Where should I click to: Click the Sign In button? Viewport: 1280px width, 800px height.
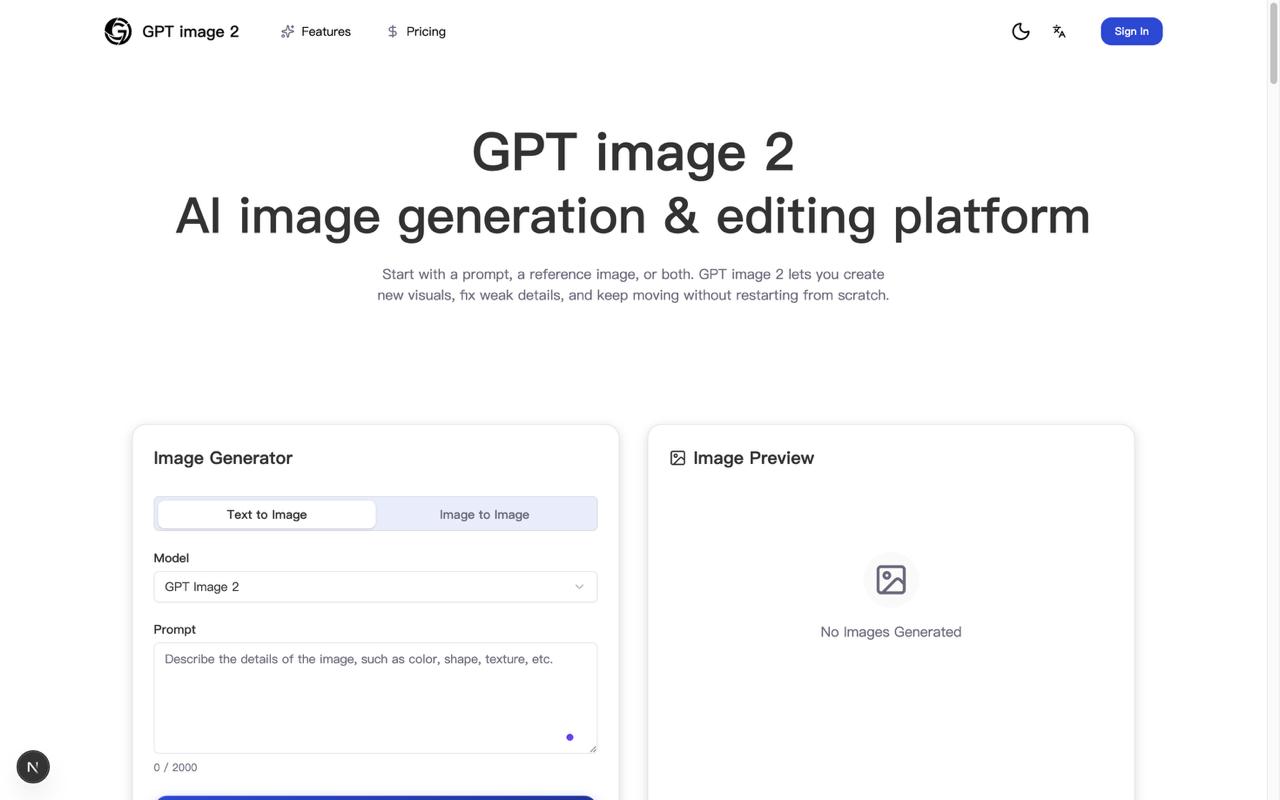[1131, 29]
